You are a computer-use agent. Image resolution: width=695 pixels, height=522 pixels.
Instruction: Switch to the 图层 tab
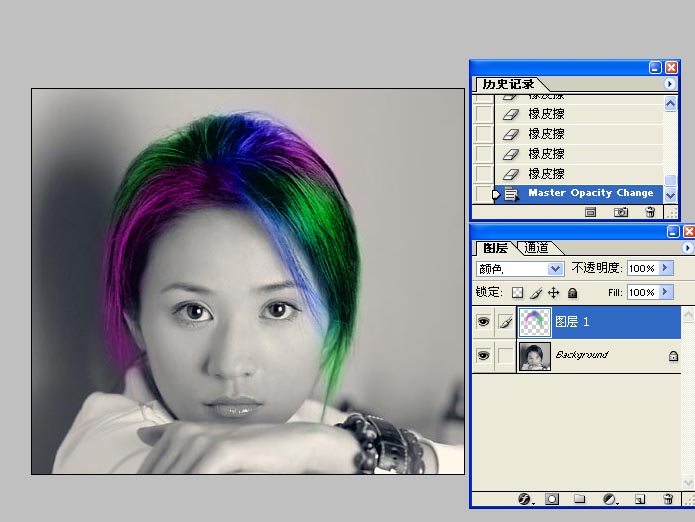point(495,248)
